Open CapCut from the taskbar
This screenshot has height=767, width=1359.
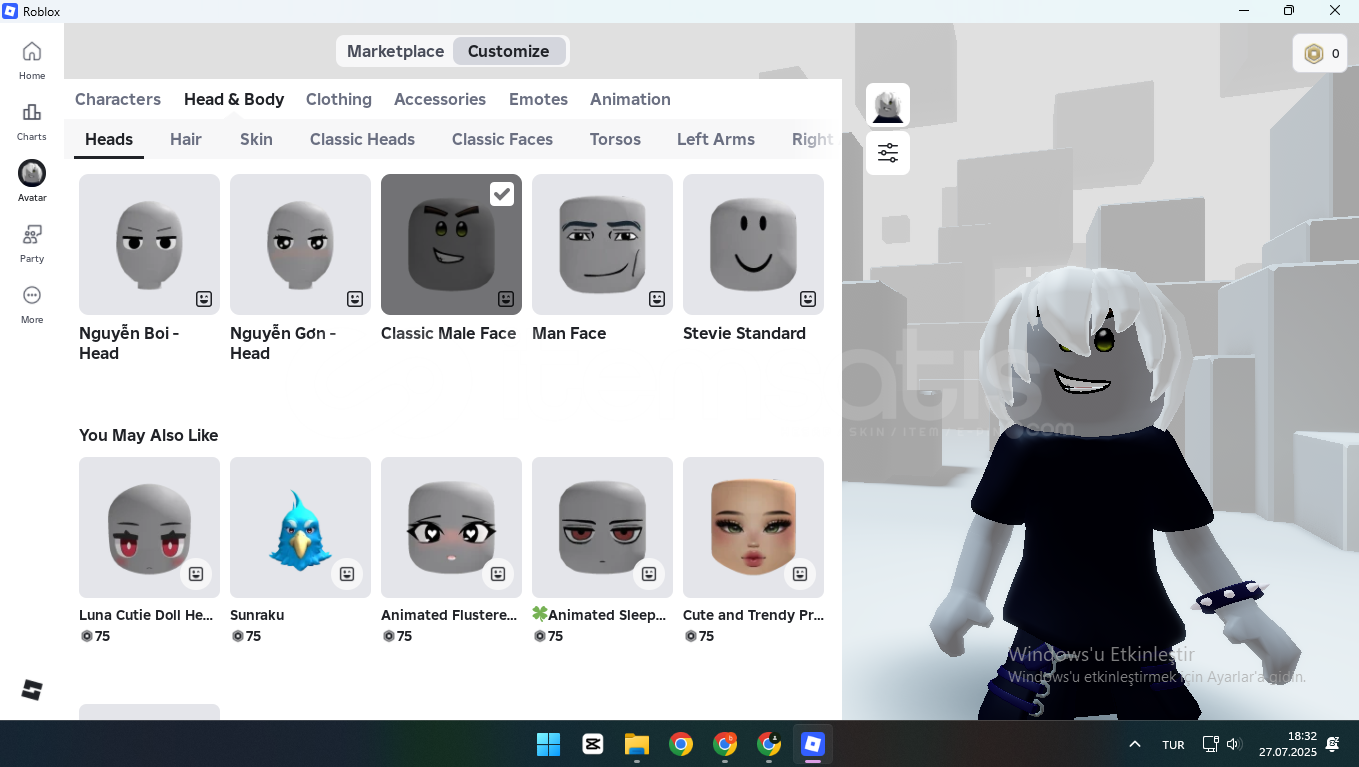(592, 744)
